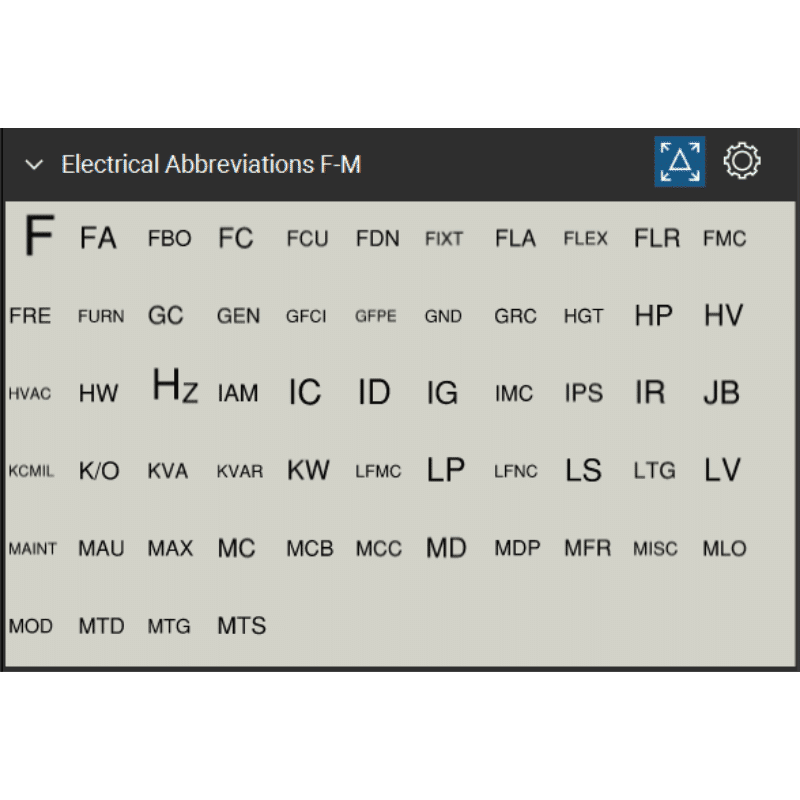Choose the GND abbreviation symbol

pos(443,317)
